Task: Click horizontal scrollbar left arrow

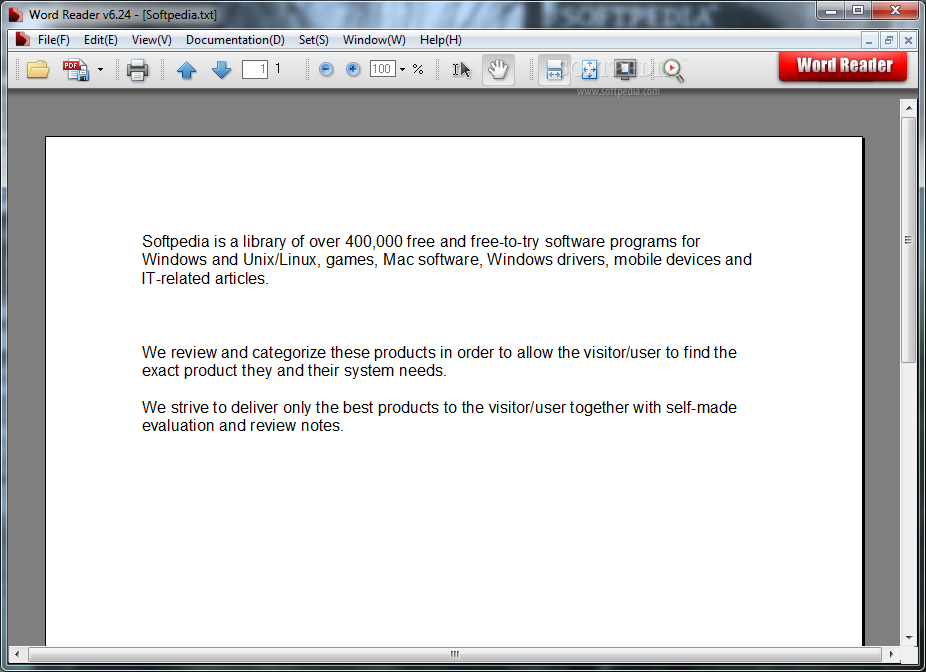Action: point(17,654)
